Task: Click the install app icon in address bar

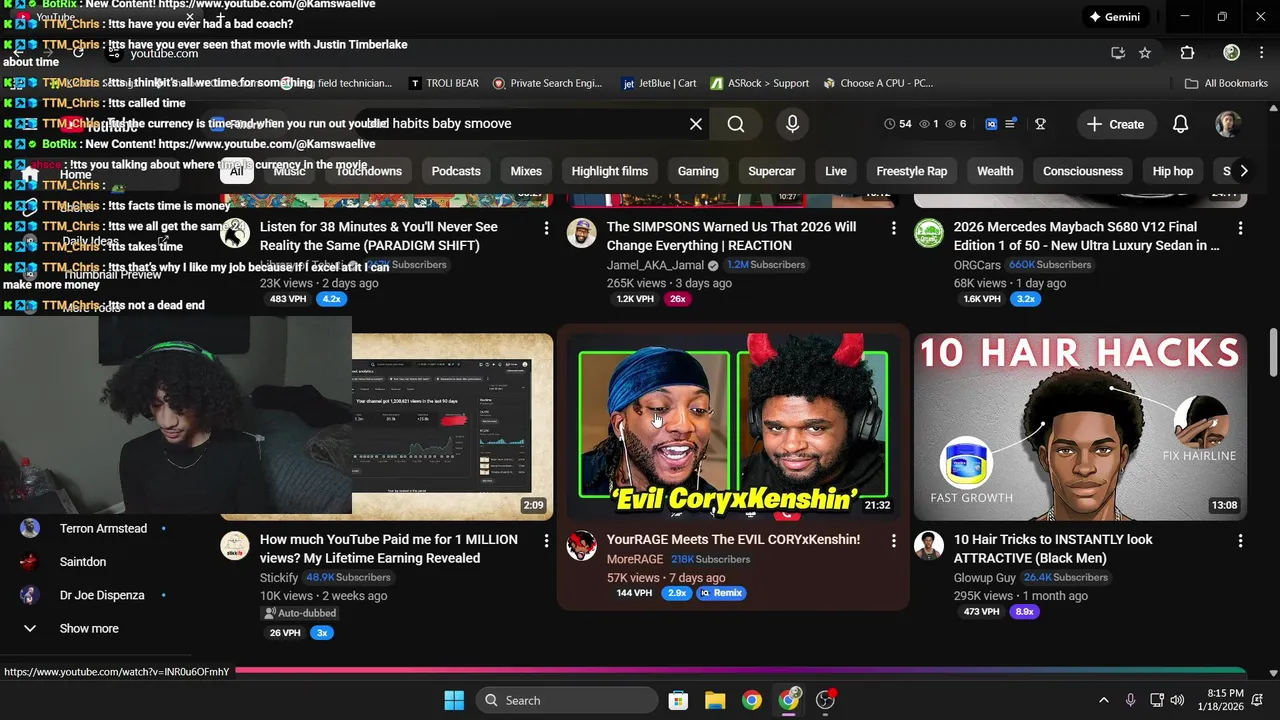Action: tap(1118, 53)
